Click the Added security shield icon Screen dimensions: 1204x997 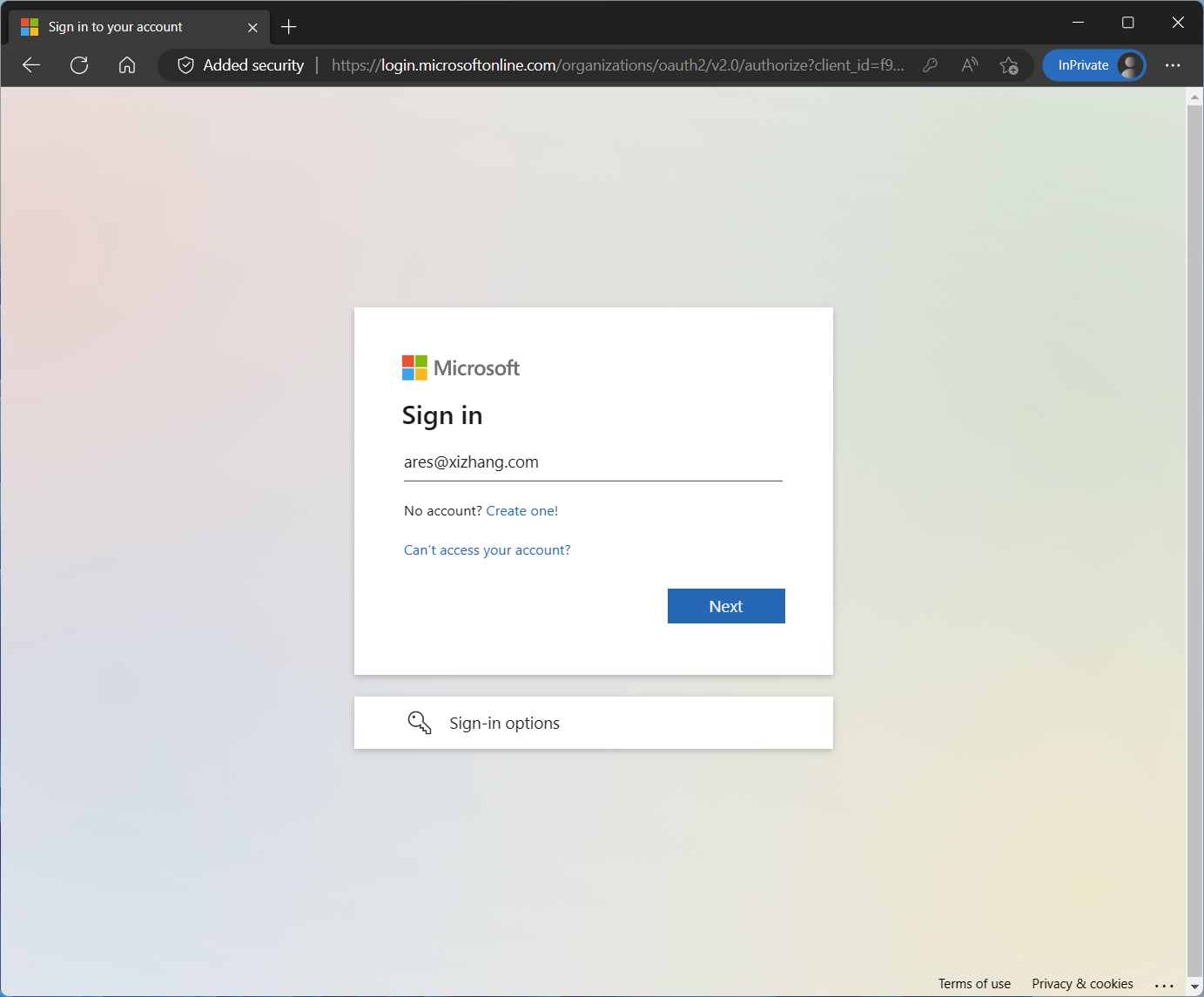[185, 65]
